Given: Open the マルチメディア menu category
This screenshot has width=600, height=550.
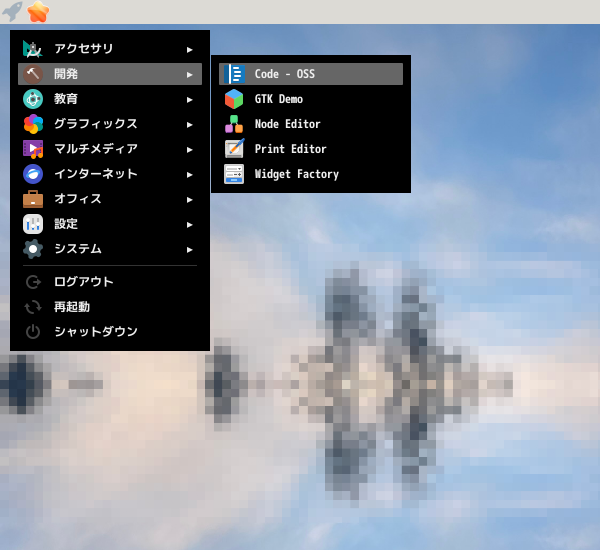Looking at the screenshot, I should [110, 149].
